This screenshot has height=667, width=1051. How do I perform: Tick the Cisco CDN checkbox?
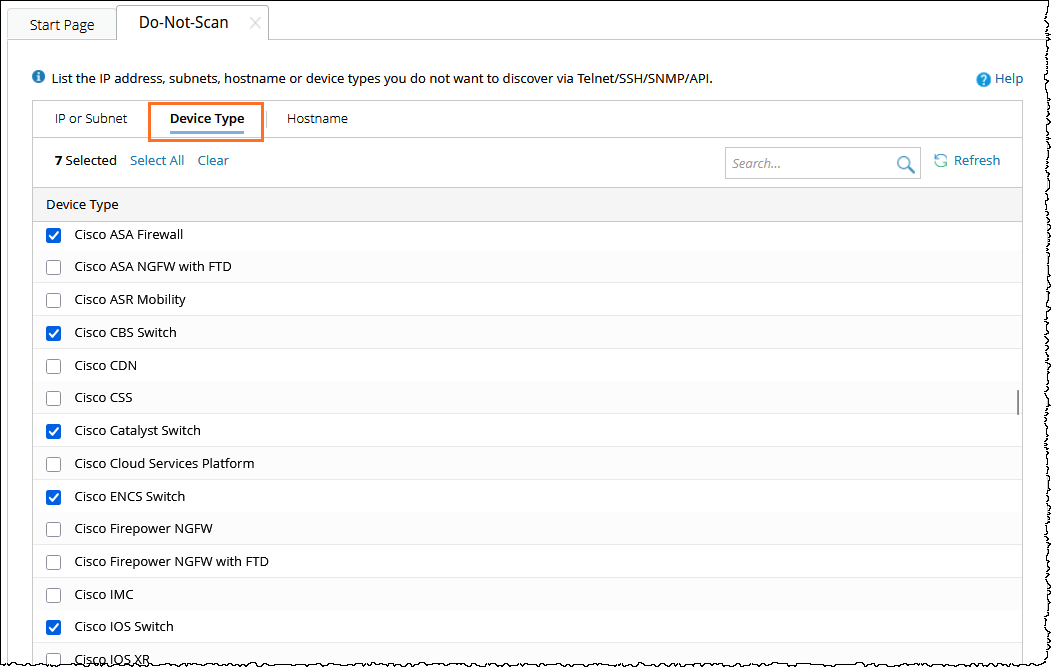54,367
